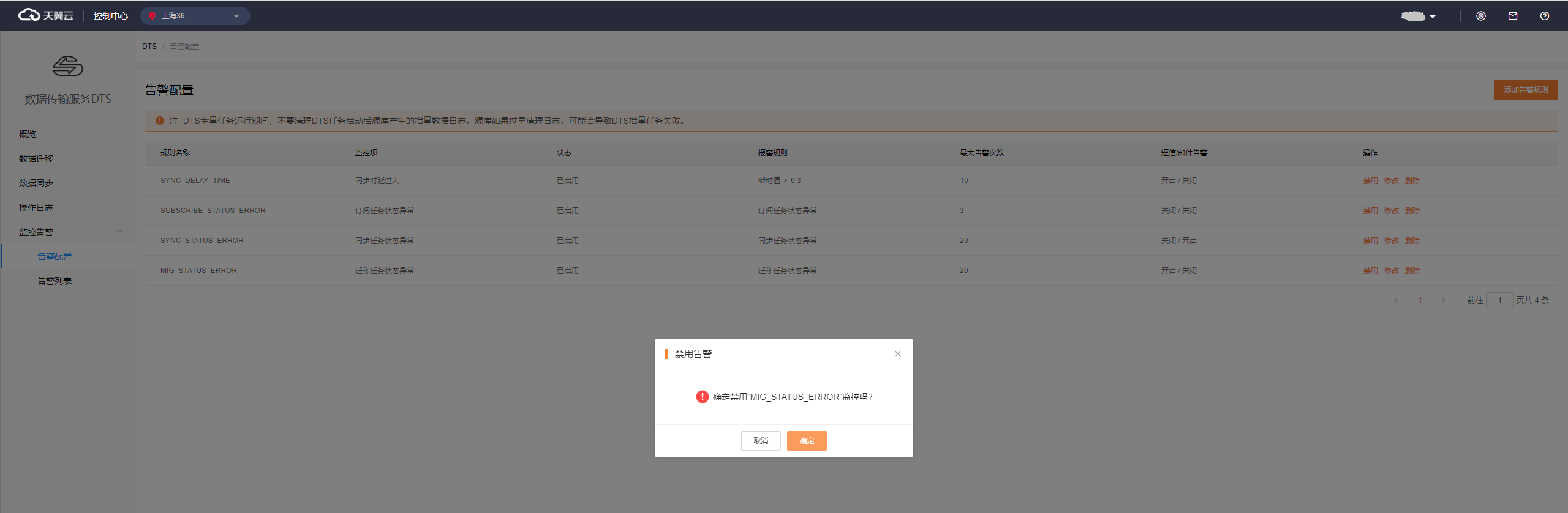Viewport: 1568px width, 513px height.
Task: Close the 禁用告警 dialog with X
Action: (897, 354)
